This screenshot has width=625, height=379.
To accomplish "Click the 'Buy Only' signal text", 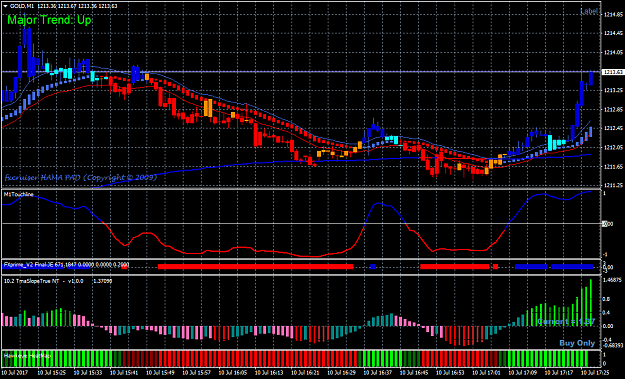I will [577, 343].
